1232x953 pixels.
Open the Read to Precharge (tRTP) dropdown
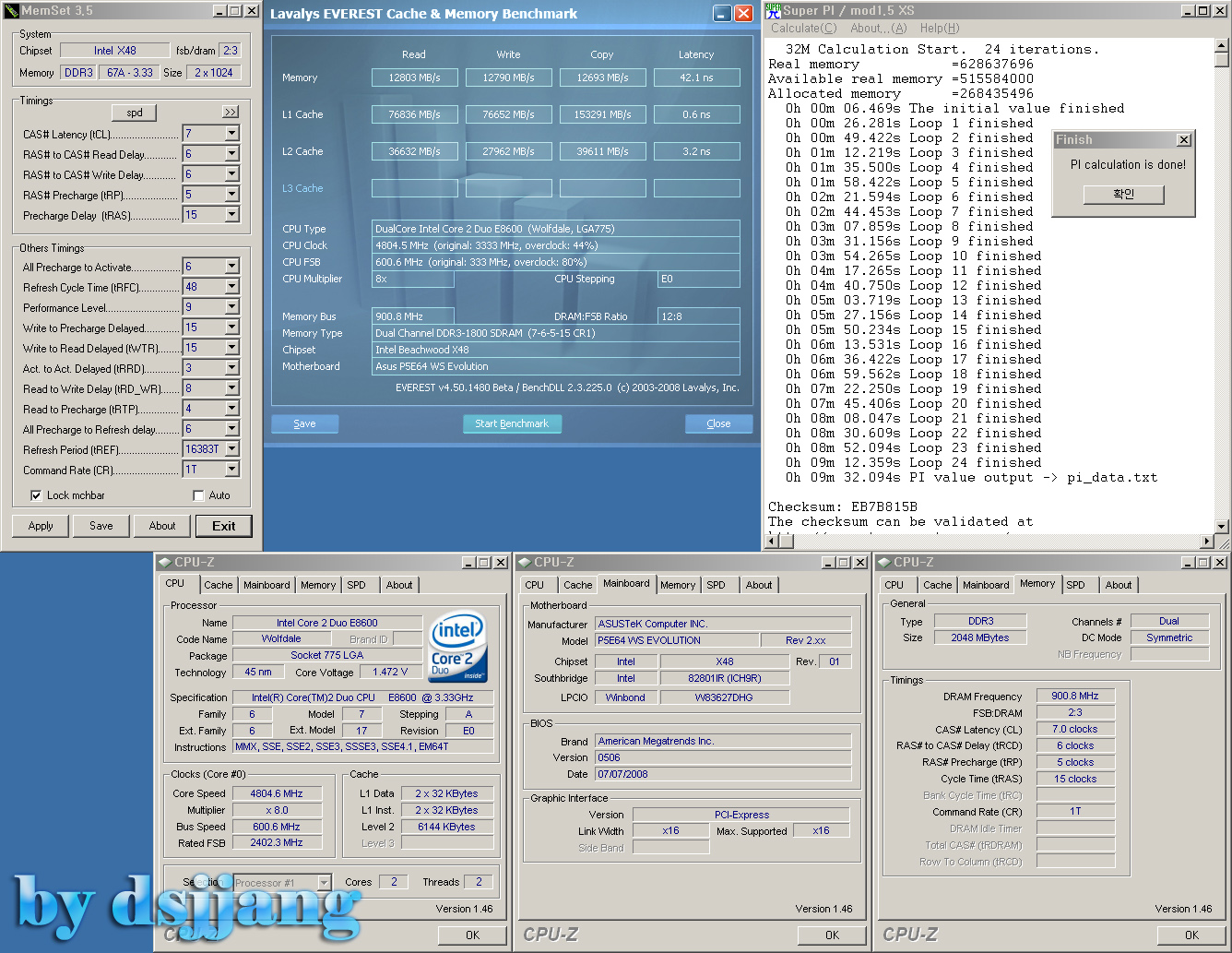231,409
